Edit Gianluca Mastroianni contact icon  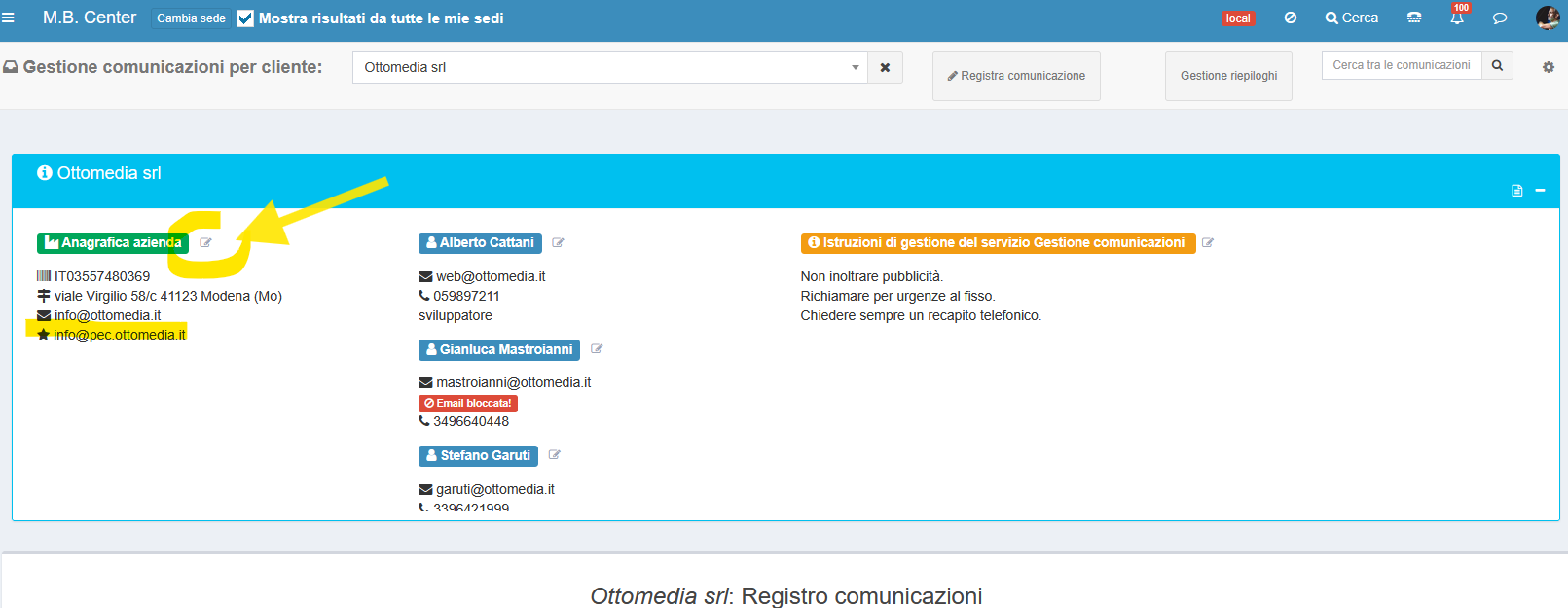point(597,349)
